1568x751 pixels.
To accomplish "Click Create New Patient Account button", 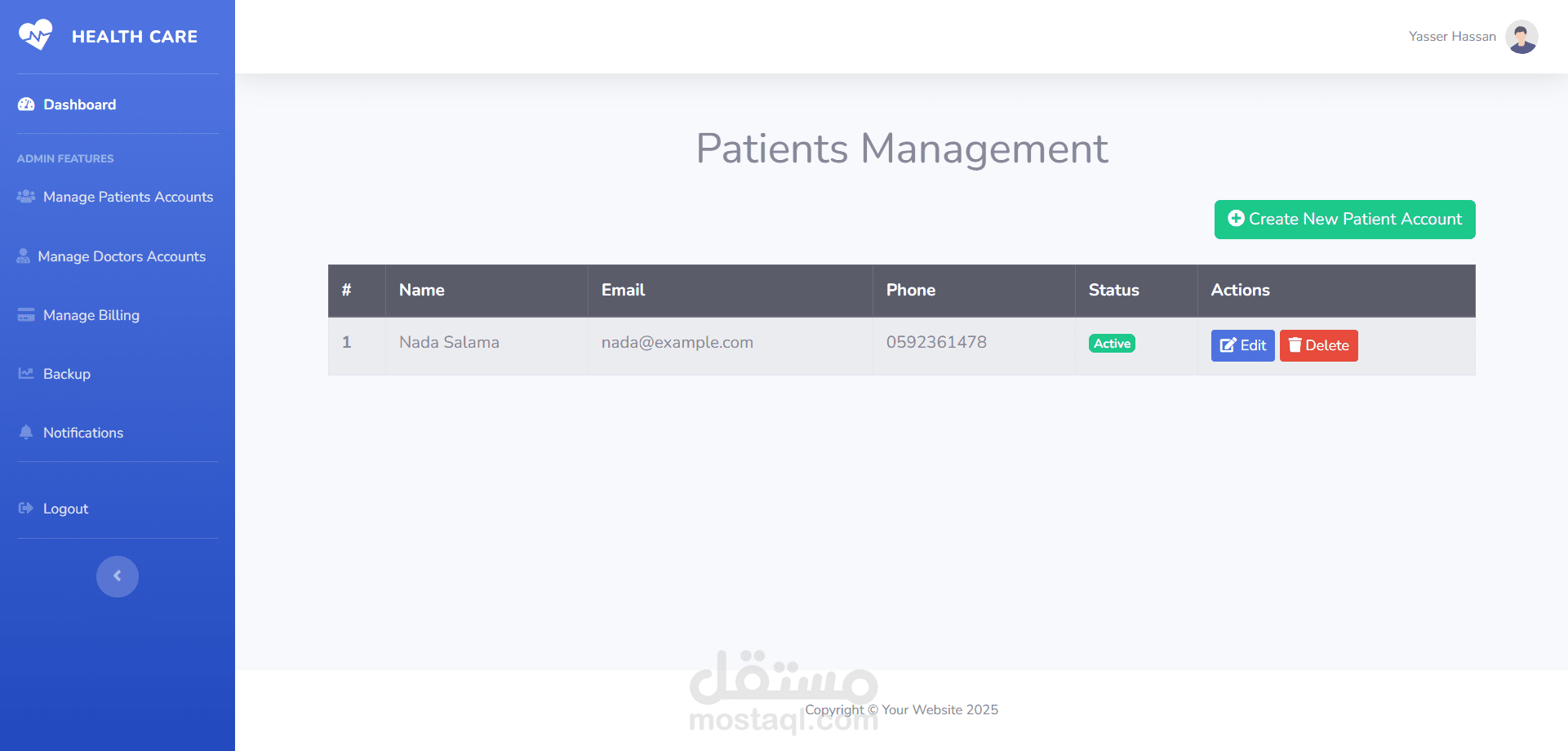I will (1344, 220).
